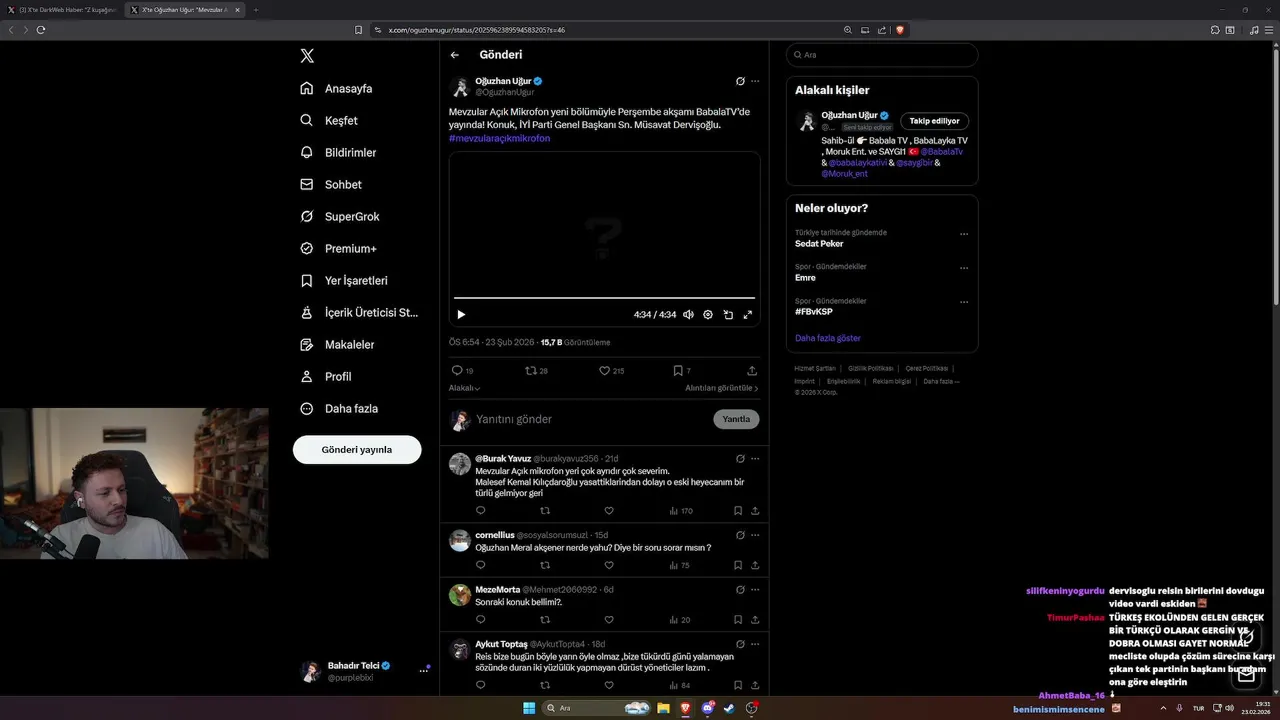Click the taskbar Ara search box

[598, 708]
